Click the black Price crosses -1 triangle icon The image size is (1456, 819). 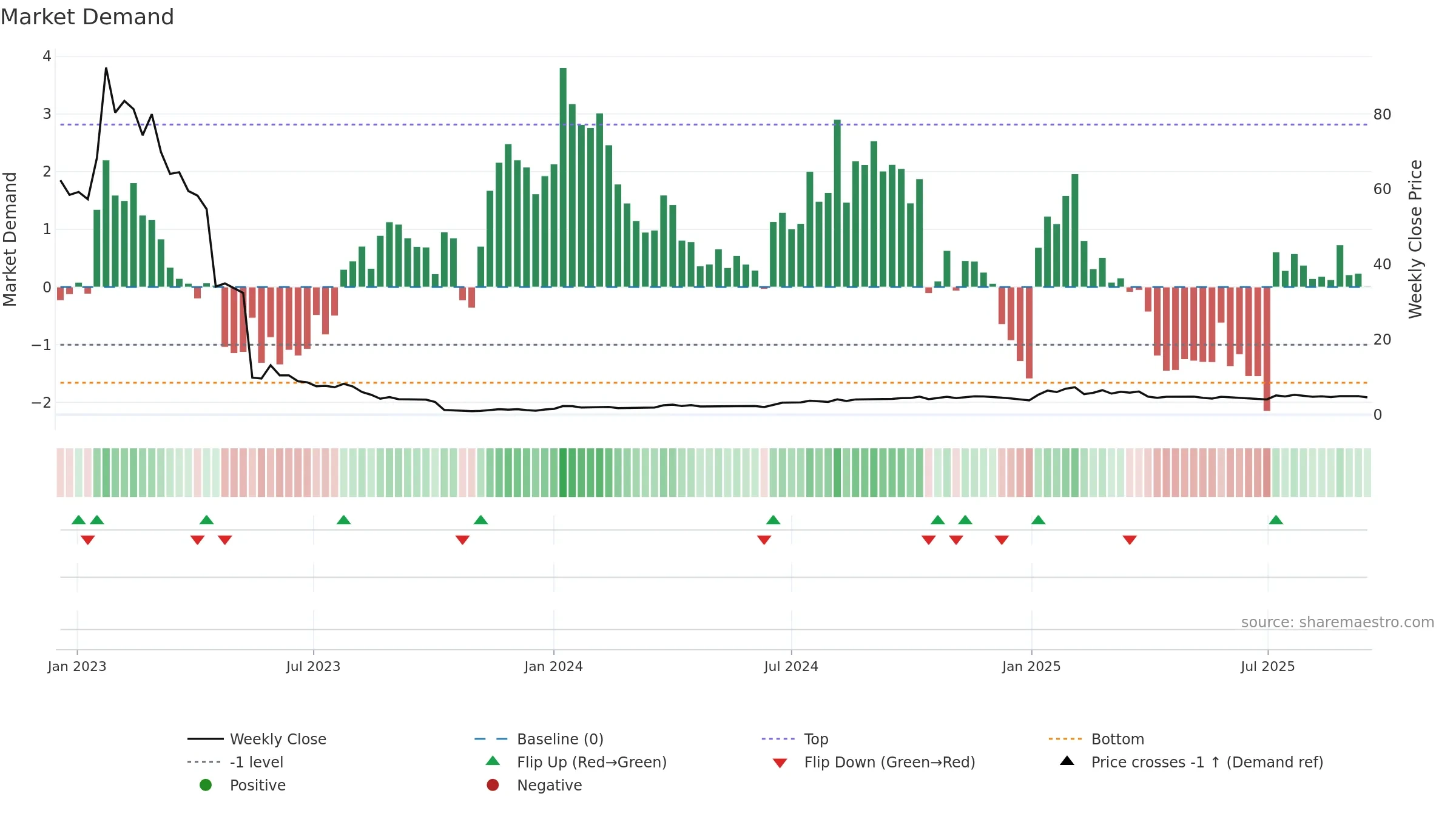pos(1067,761)
